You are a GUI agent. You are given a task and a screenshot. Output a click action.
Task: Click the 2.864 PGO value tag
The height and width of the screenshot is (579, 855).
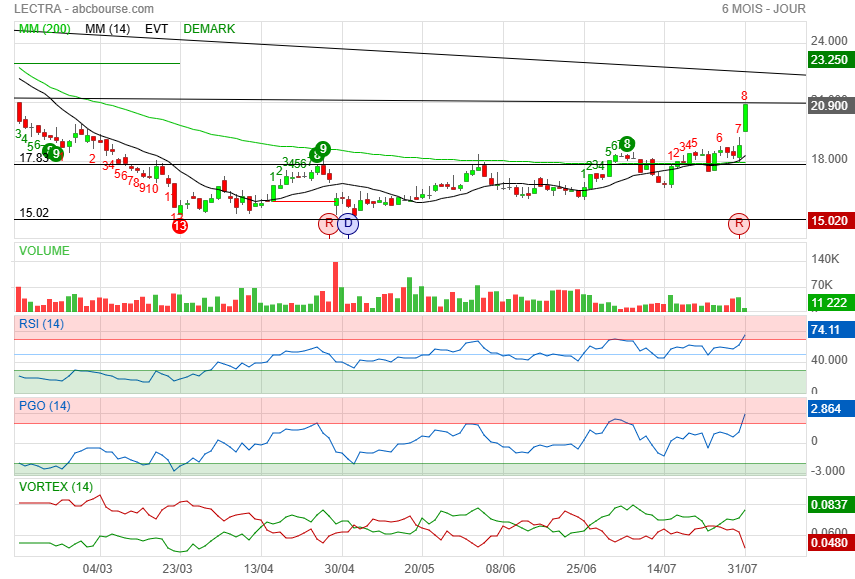tap(830, 408)
